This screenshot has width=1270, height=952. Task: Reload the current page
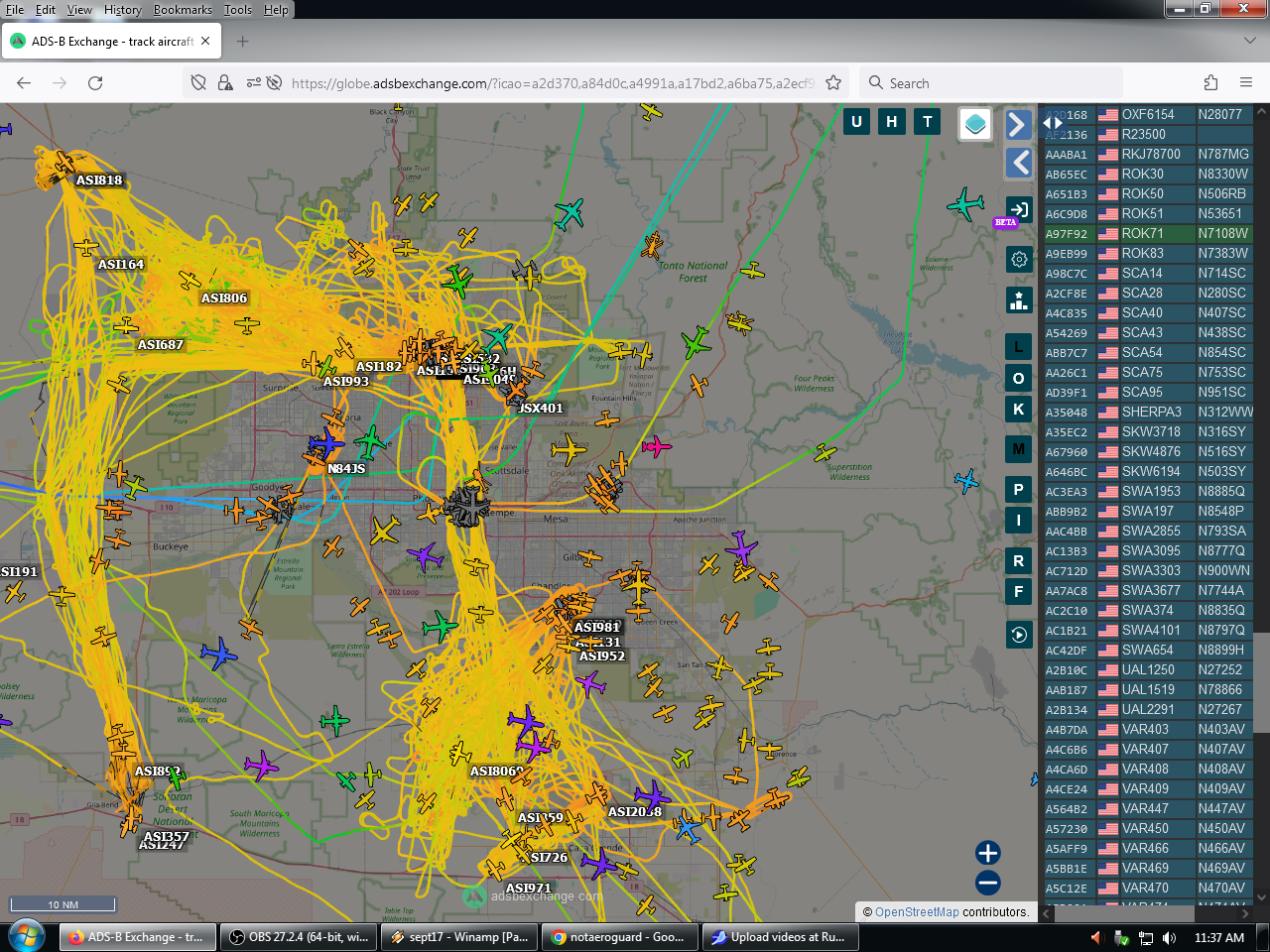(95, 83)
